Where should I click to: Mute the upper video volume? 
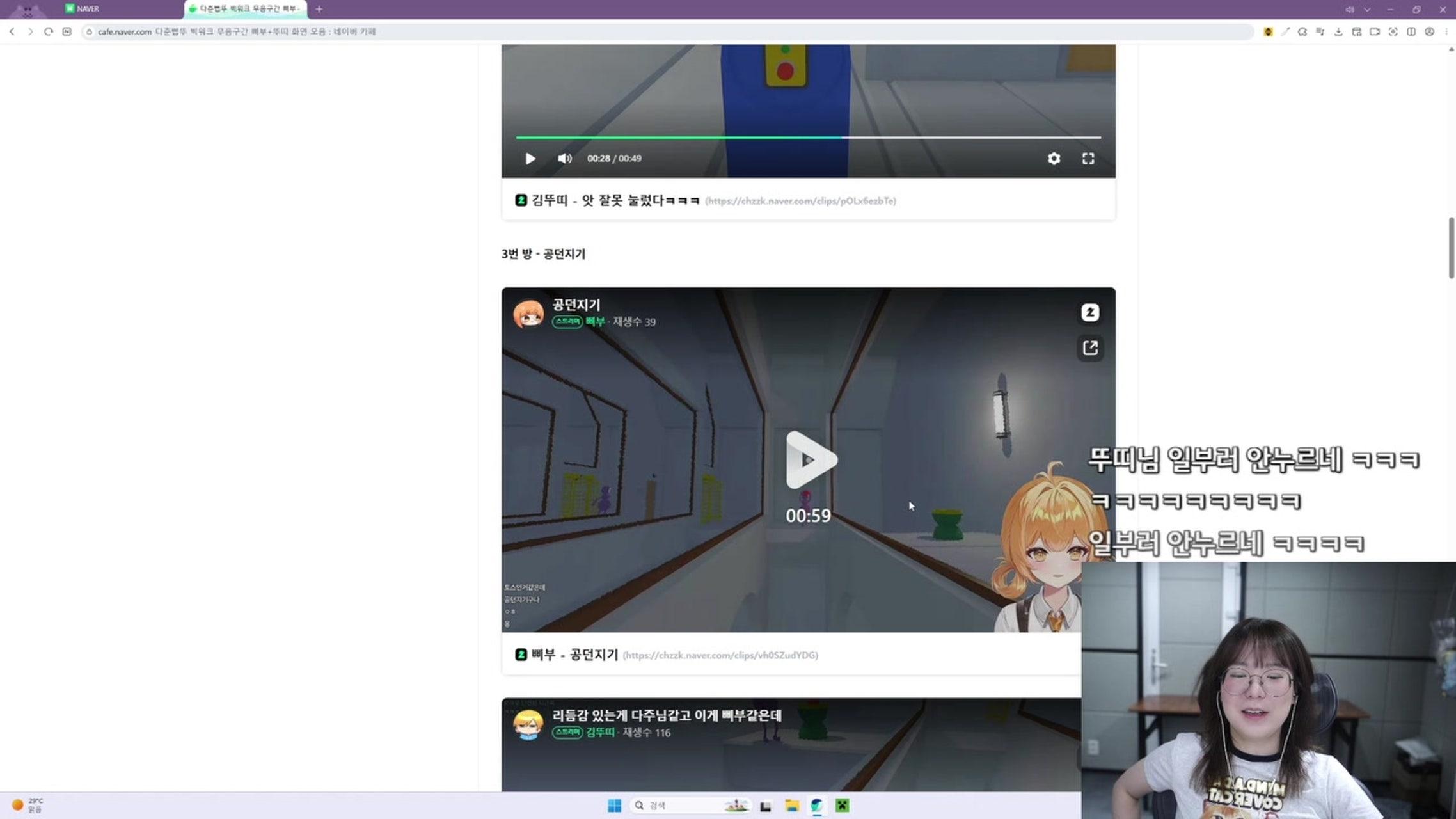point(564,159)
